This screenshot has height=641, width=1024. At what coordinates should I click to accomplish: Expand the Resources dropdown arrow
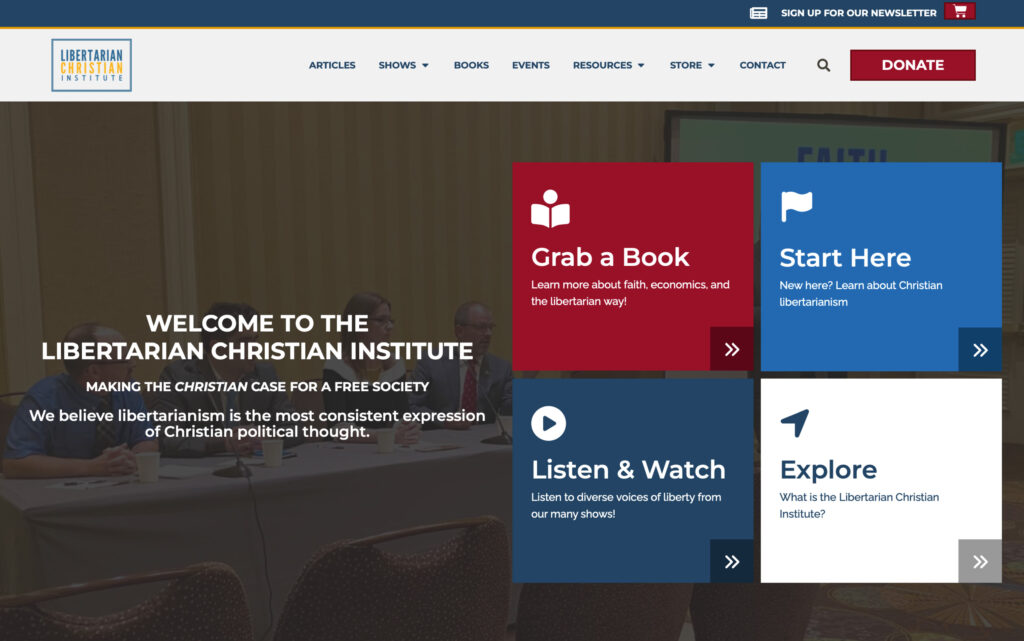[x=641, y=65]
